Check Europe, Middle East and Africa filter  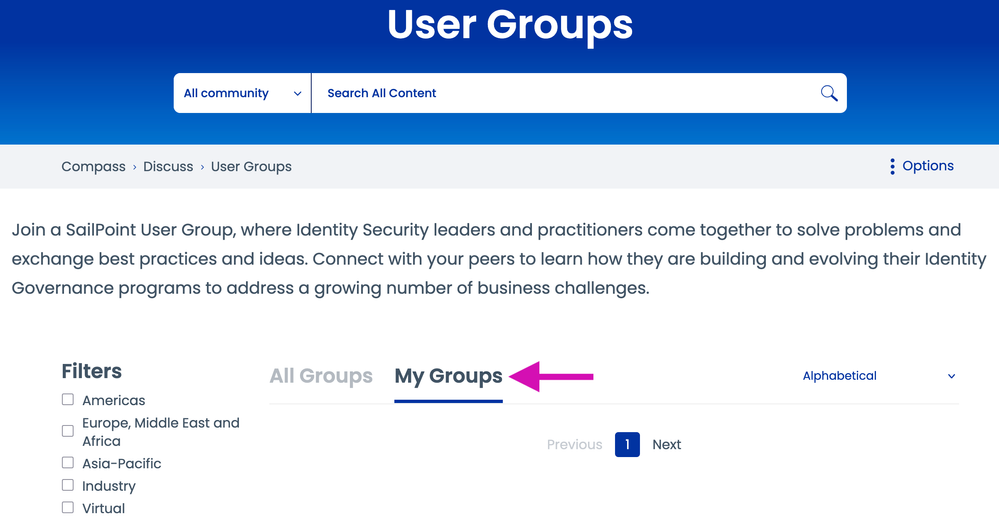68,431
